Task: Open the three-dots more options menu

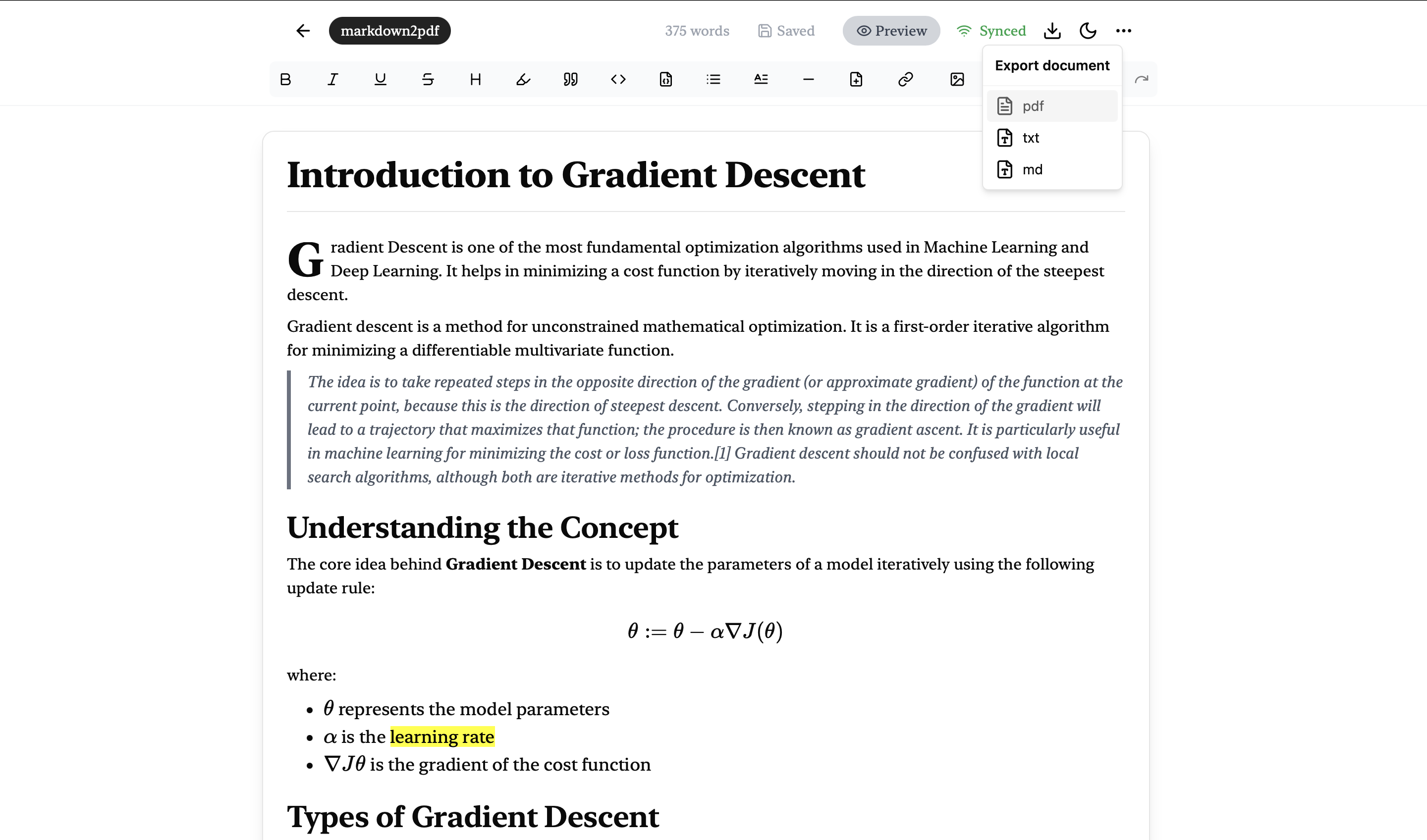Action: coord(1123,31)
